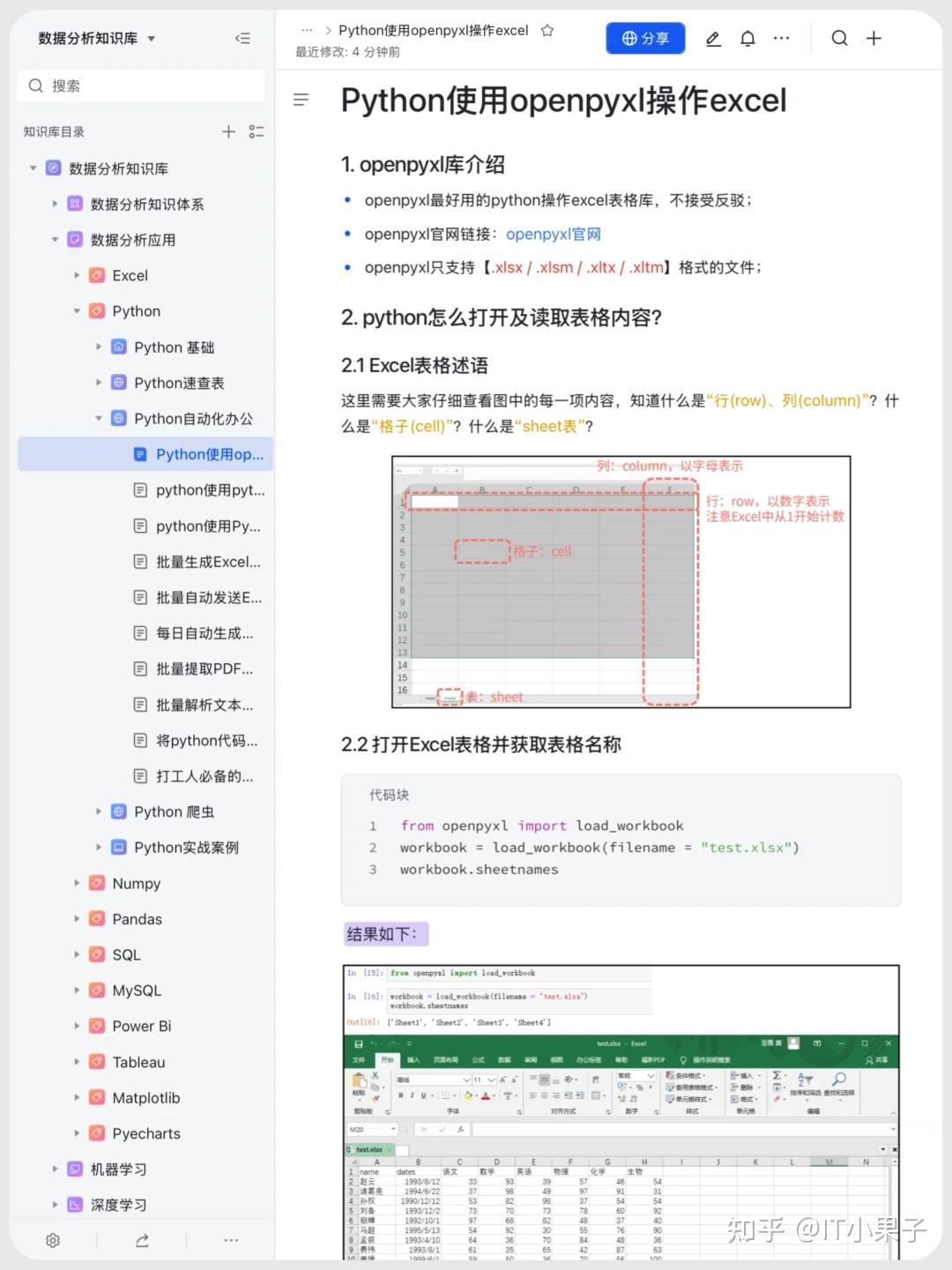Image resolution: width=952 pixels, height=1270 pixels.
Task: Star the Python使用openpyxl操作excel document
Action: click(x=547, y=29)
